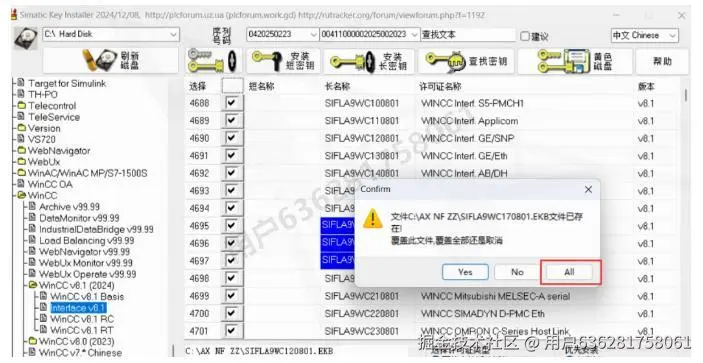This screenshot has width=703, height=363.
Task: Select Archive v99.99 tree item
Action: (x=69, y=207)
